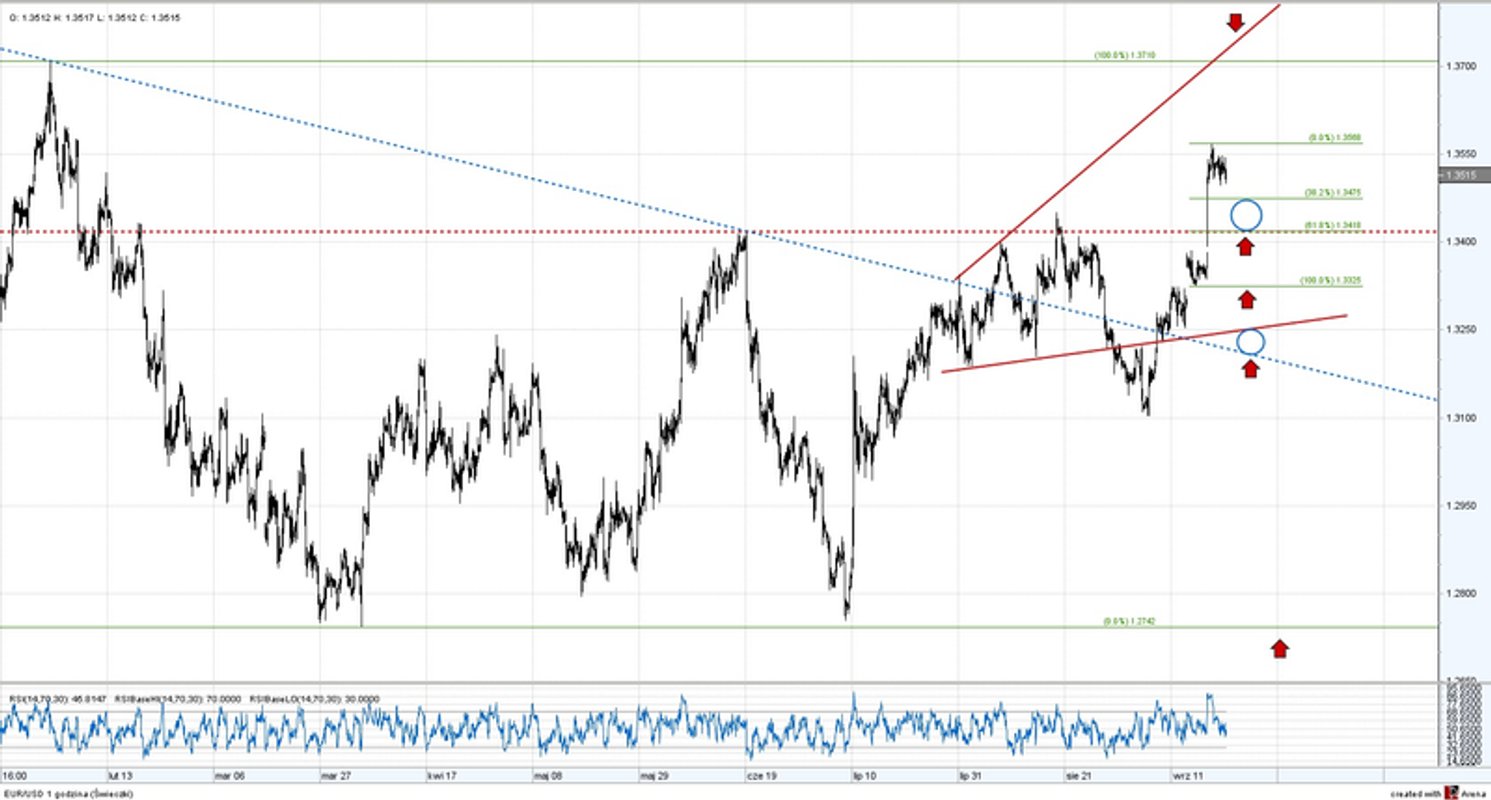Open the "created with Arena" link
This screenshot has width=1491, height=800.
(x=1450, y=790)
